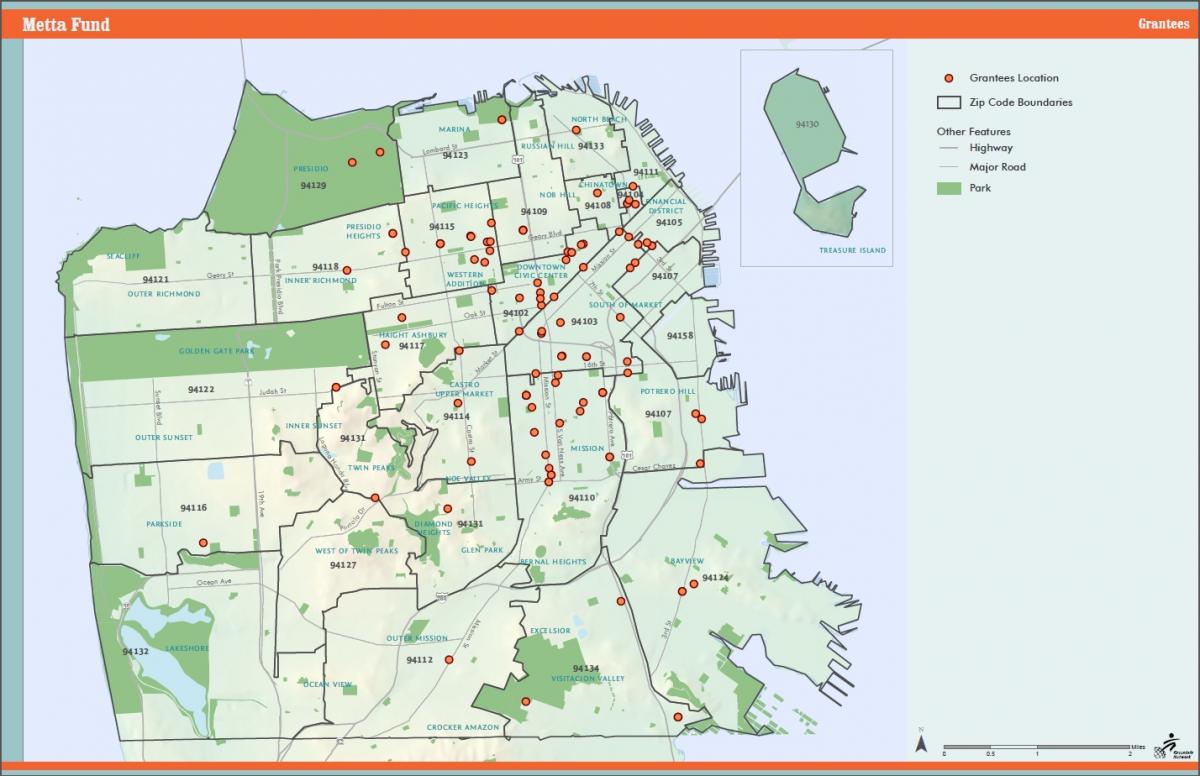Click the "Golden Gate Park" label

coord(217,352)
